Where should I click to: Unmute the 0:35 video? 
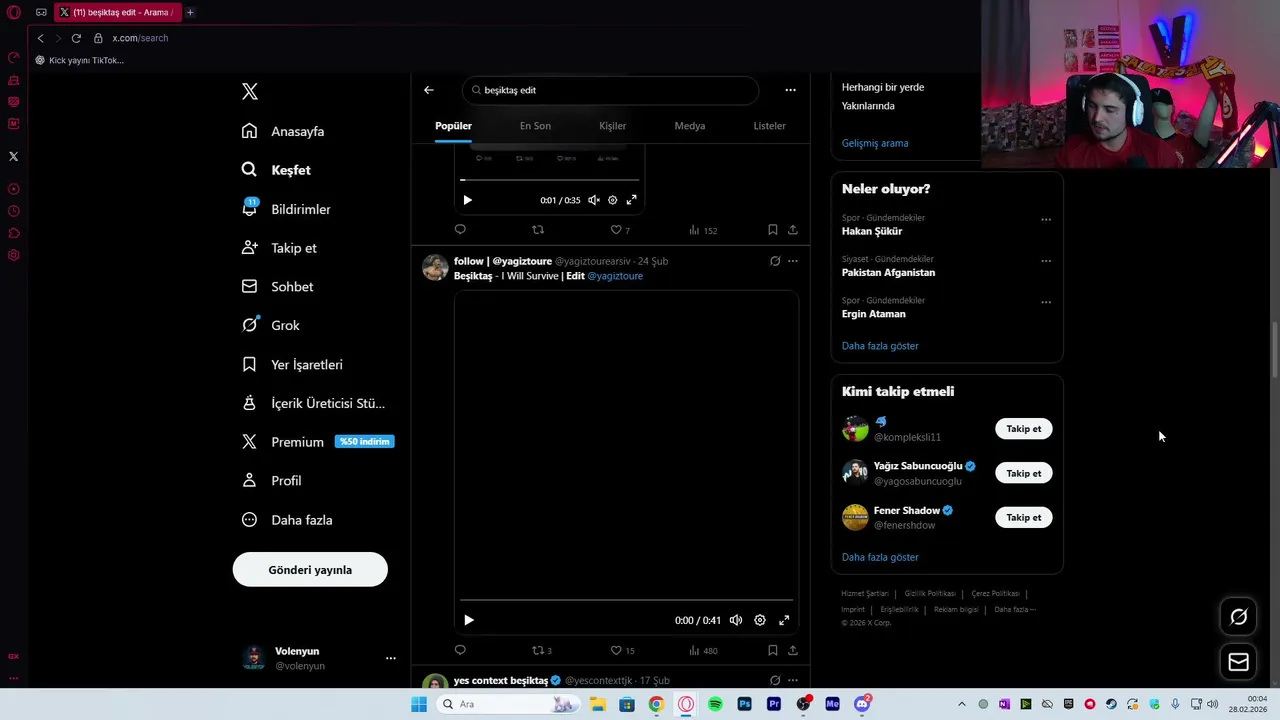(x=594, y=200)
